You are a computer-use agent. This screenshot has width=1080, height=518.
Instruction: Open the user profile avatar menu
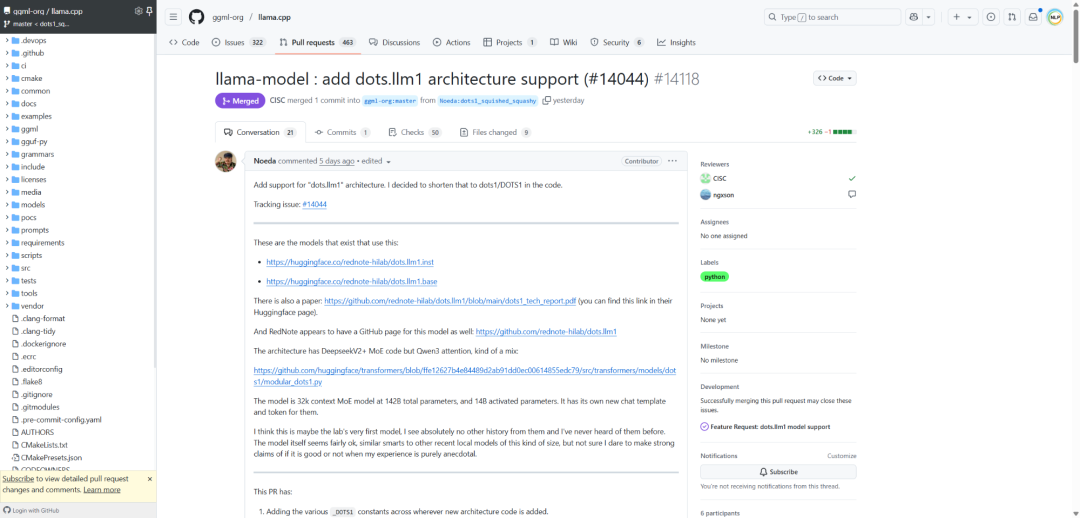(x=1055, y=17)
